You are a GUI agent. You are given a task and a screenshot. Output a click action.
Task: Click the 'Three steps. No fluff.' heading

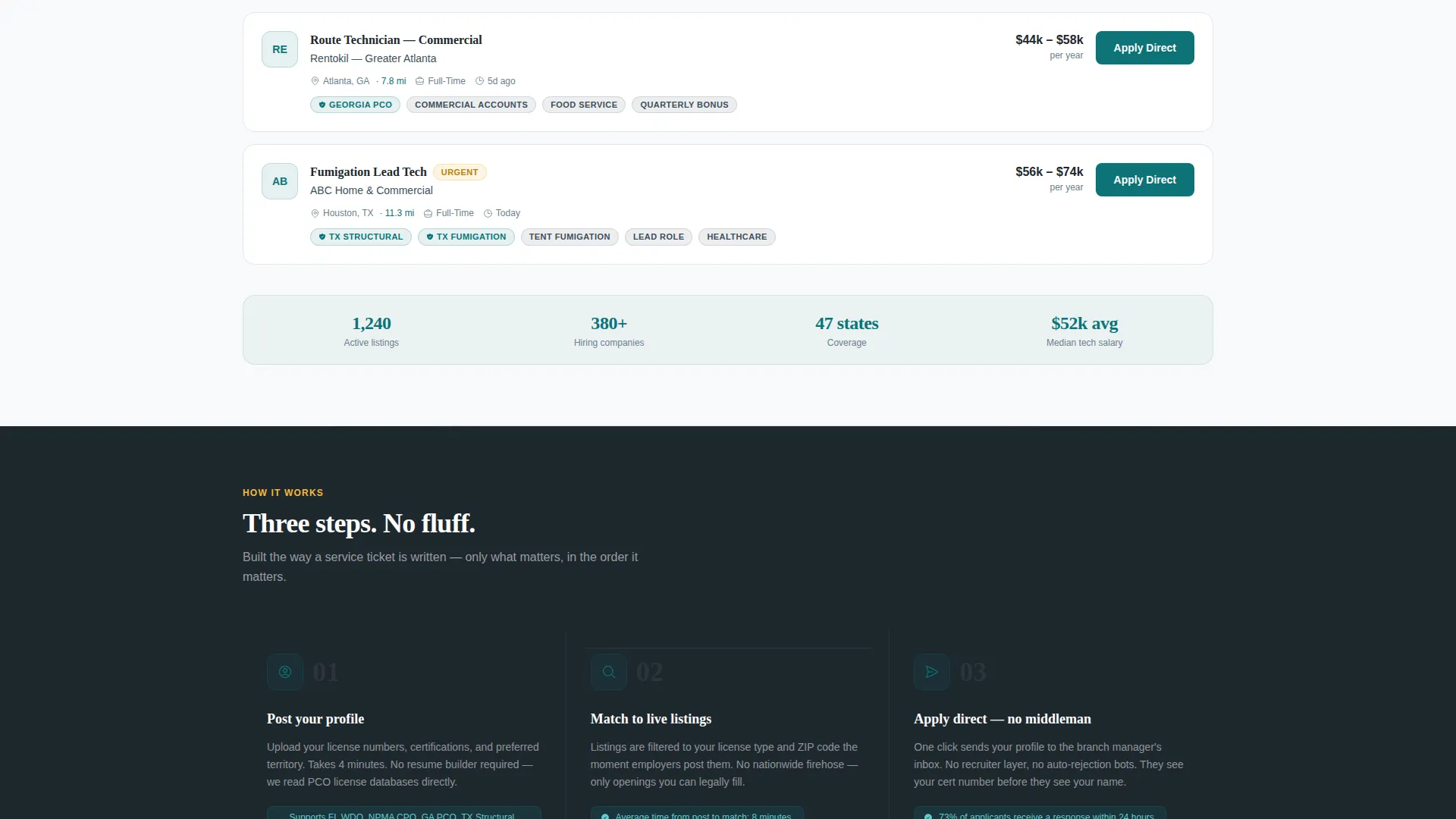tap(359, 523)
